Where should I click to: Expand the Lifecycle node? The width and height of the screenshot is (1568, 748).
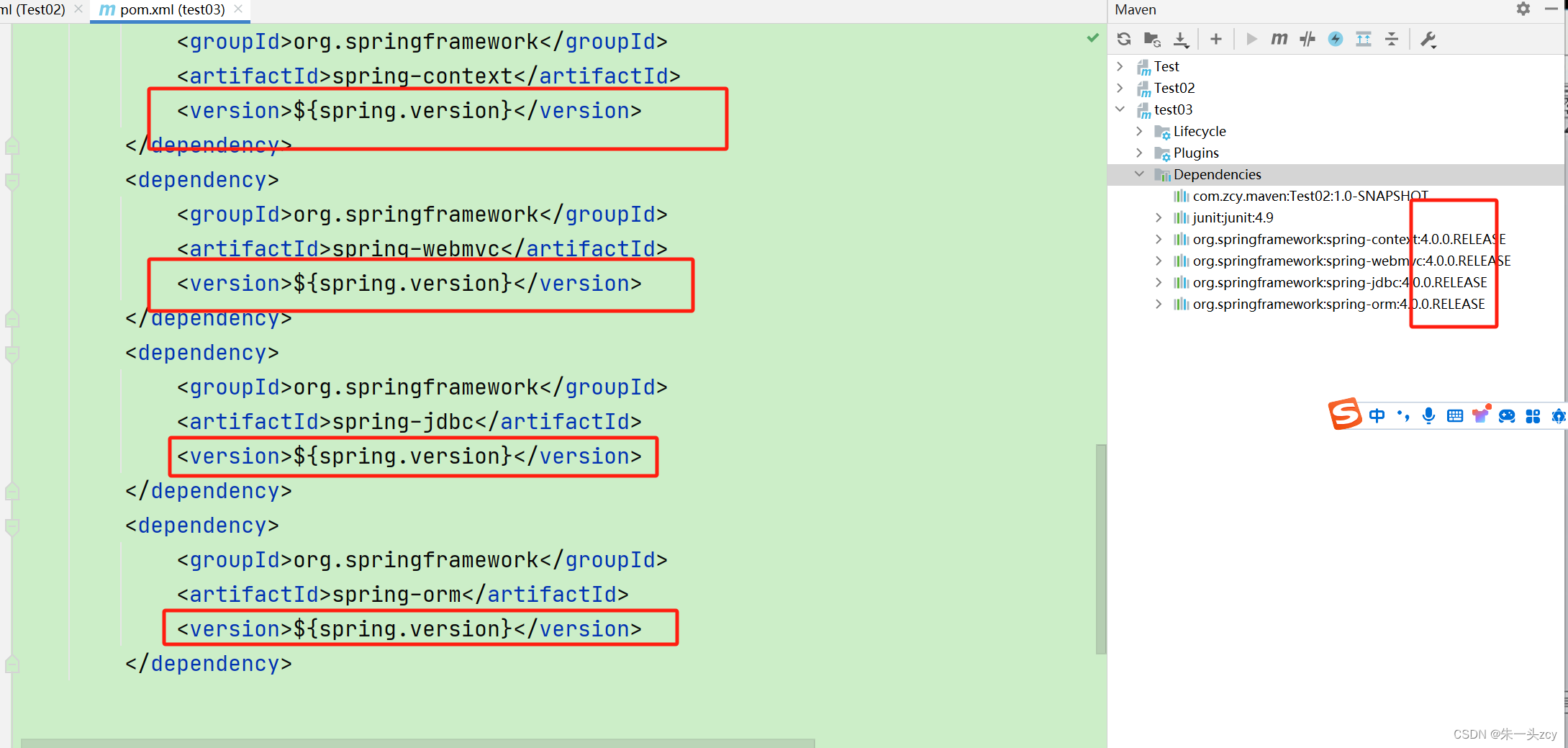(x=1139, y=131)
